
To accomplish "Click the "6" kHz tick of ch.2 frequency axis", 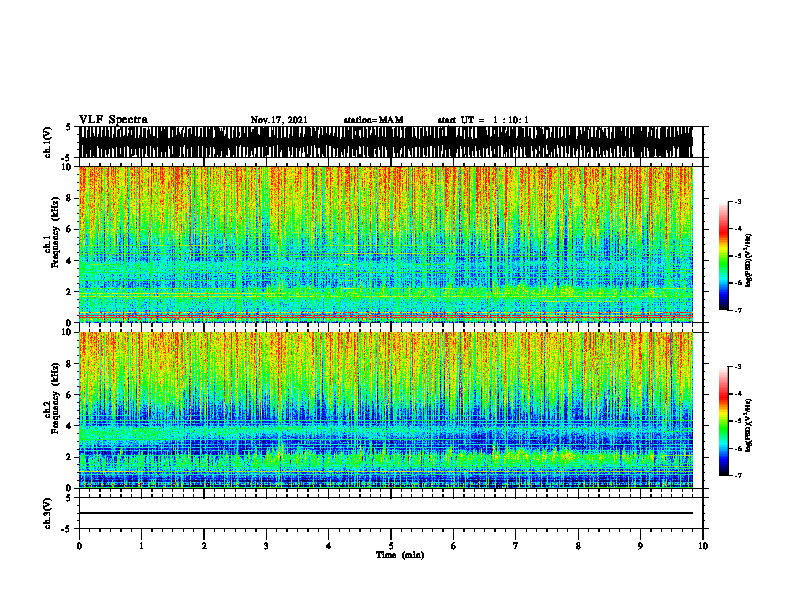I will [69, 394].
